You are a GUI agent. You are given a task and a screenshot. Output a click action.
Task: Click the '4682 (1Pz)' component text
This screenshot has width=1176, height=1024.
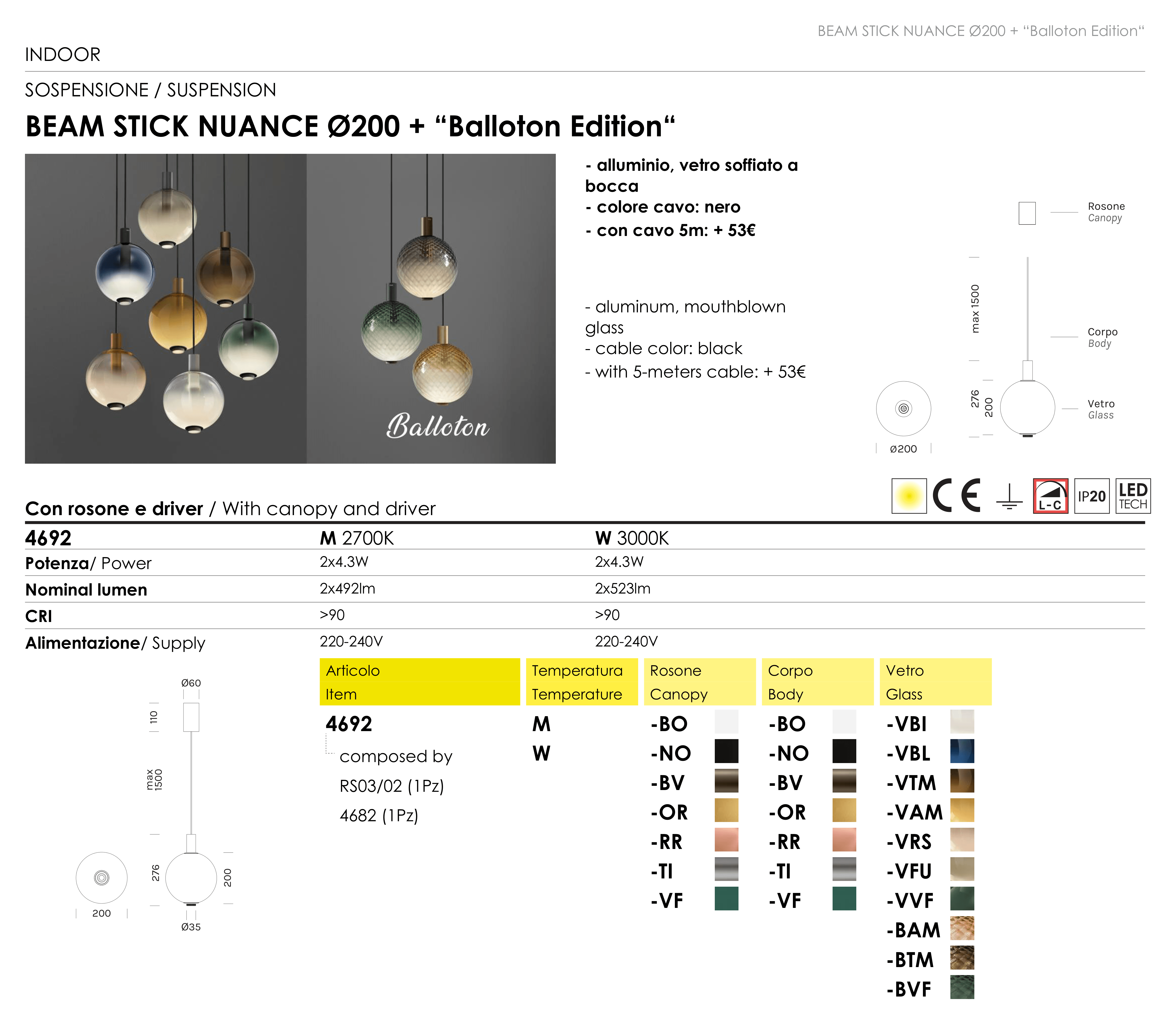379,816
